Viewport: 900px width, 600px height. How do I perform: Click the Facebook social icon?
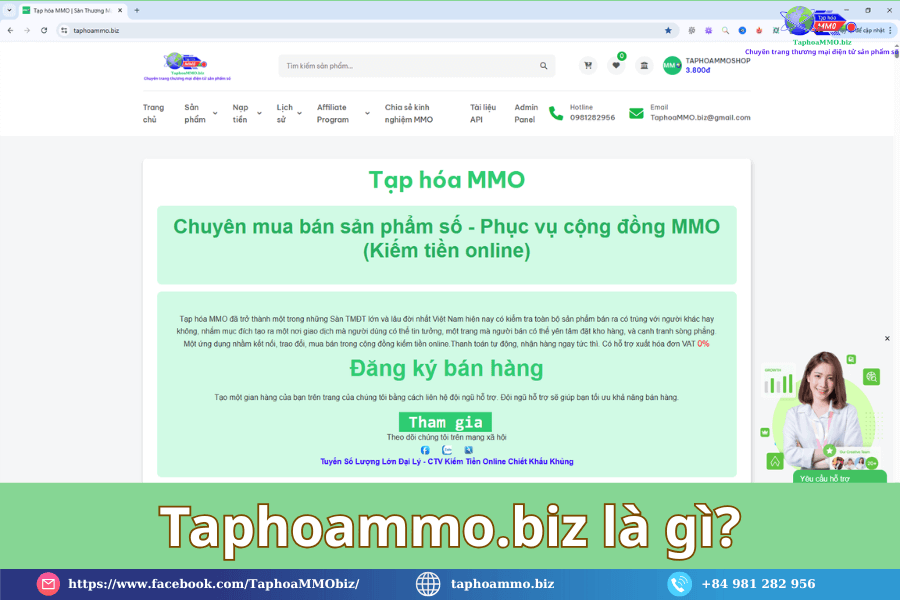click(x=425, y=450)
